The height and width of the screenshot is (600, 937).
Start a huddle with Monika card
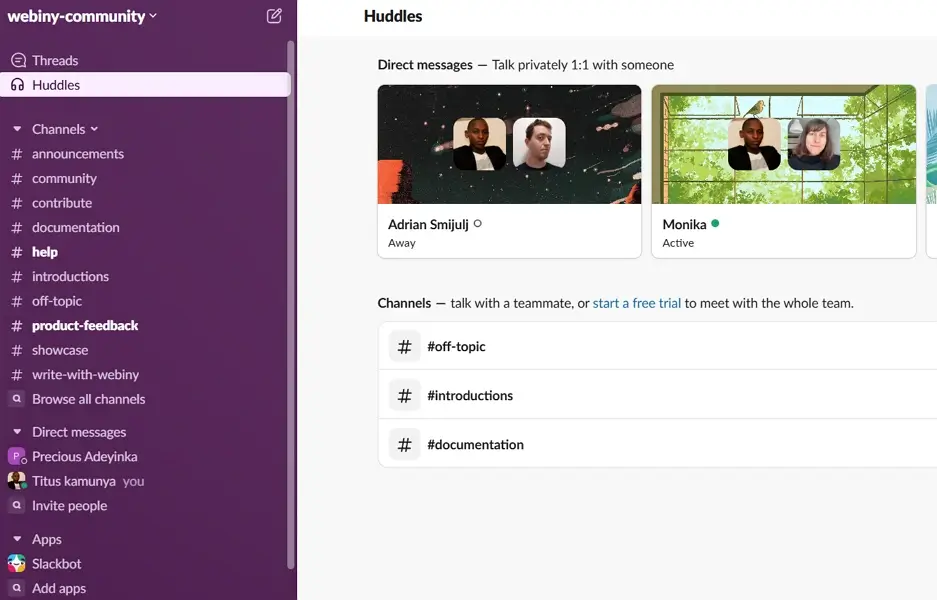783,172
